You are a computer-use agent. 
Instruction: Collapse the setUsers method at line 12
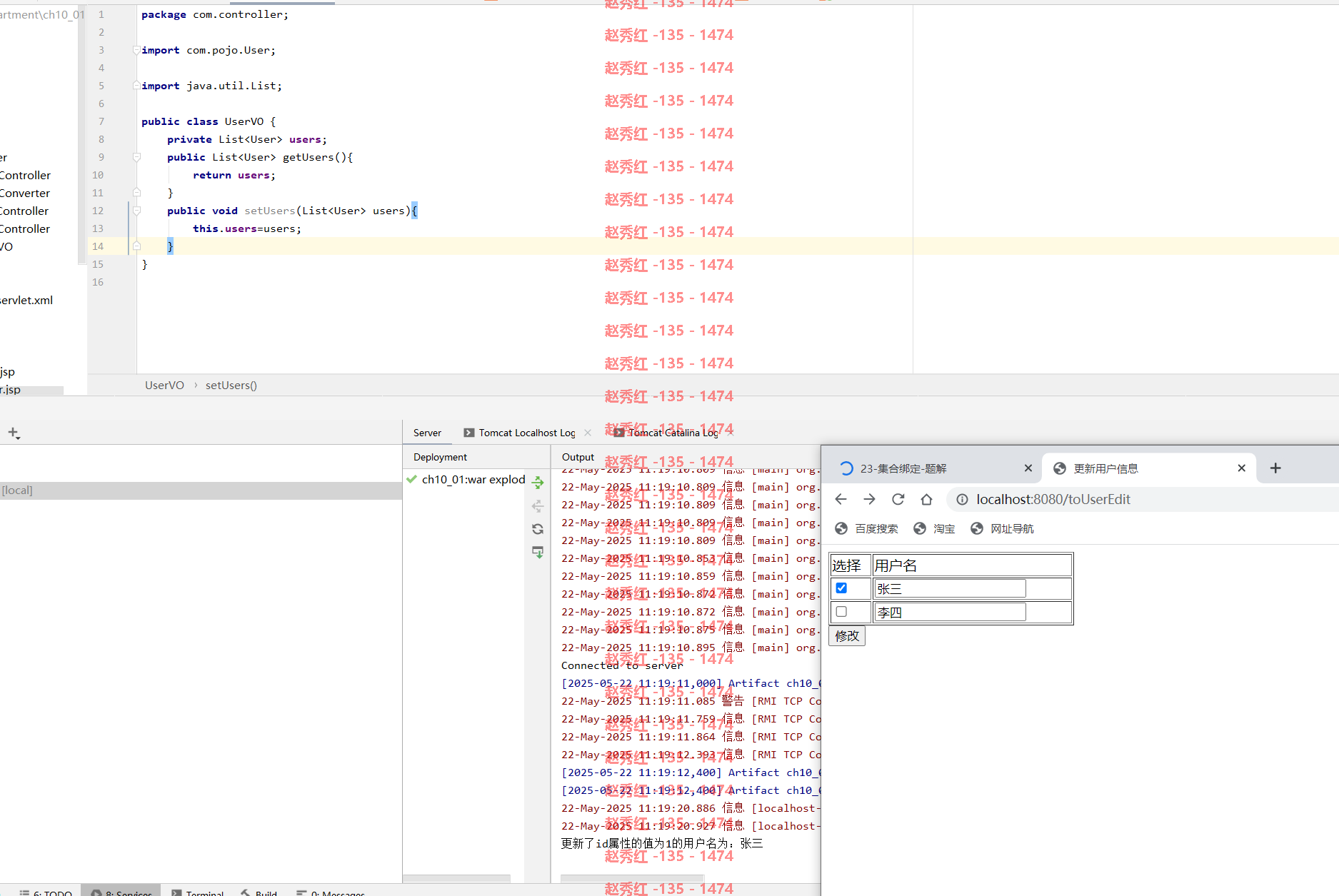point(136,211)
